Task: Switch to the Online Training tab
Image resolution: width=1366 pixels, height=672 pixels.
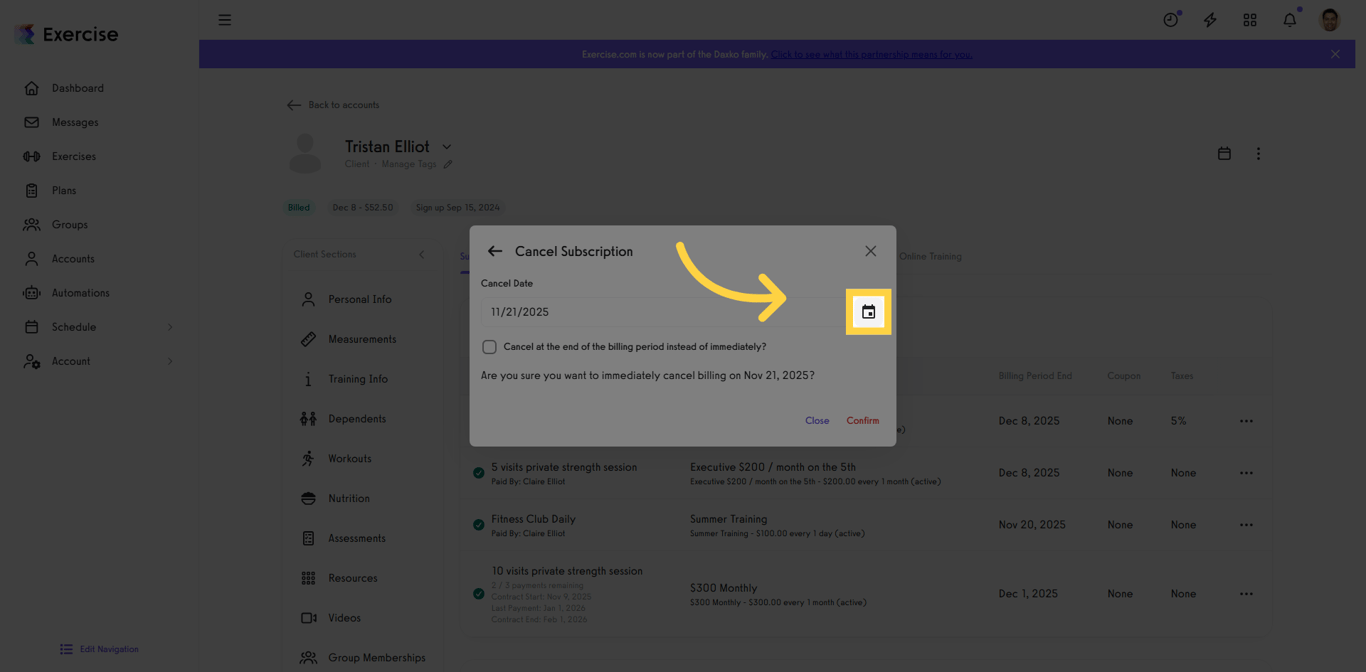Action: pos(930,256)
